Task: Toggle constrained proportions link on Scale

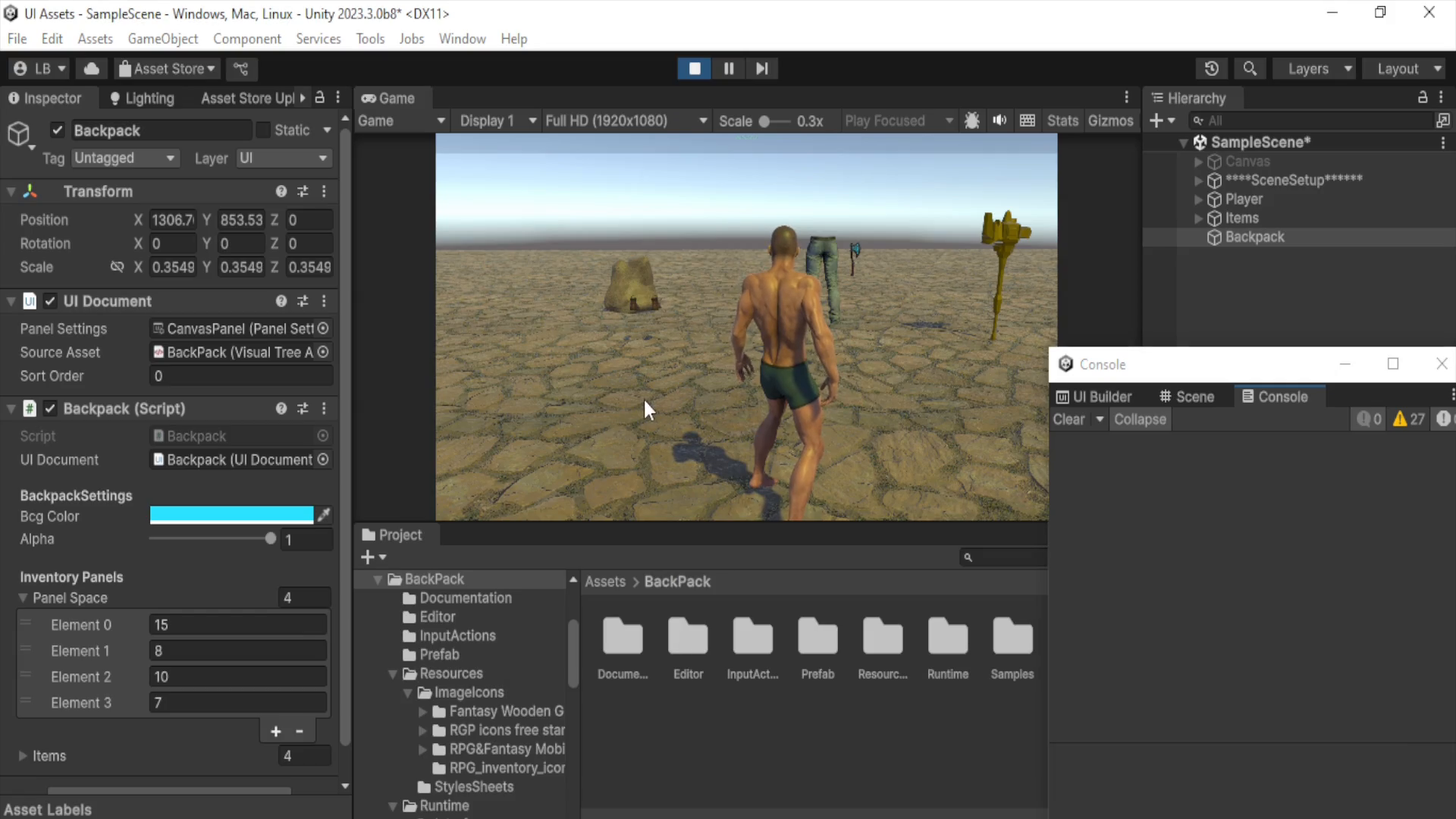Action: tap(117, 267)
